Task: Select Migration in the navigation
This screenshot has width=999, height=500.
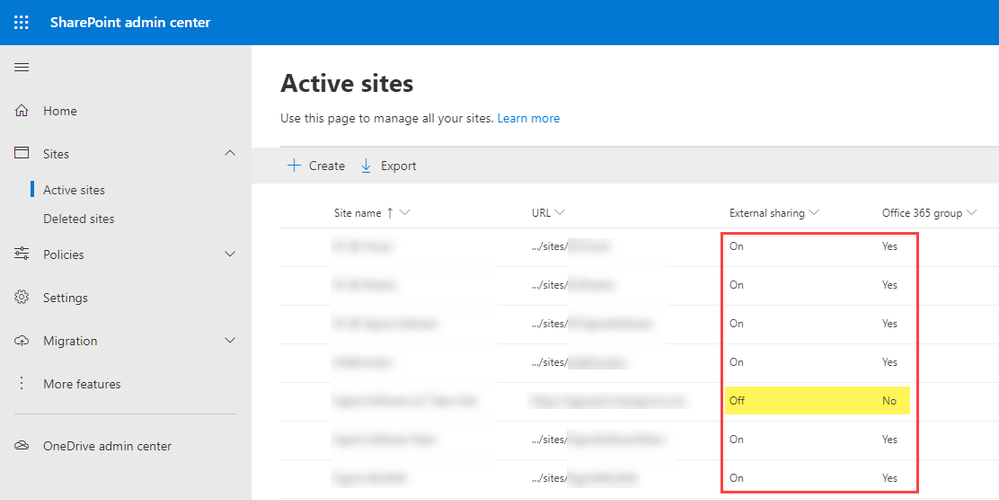Action: 70,341
